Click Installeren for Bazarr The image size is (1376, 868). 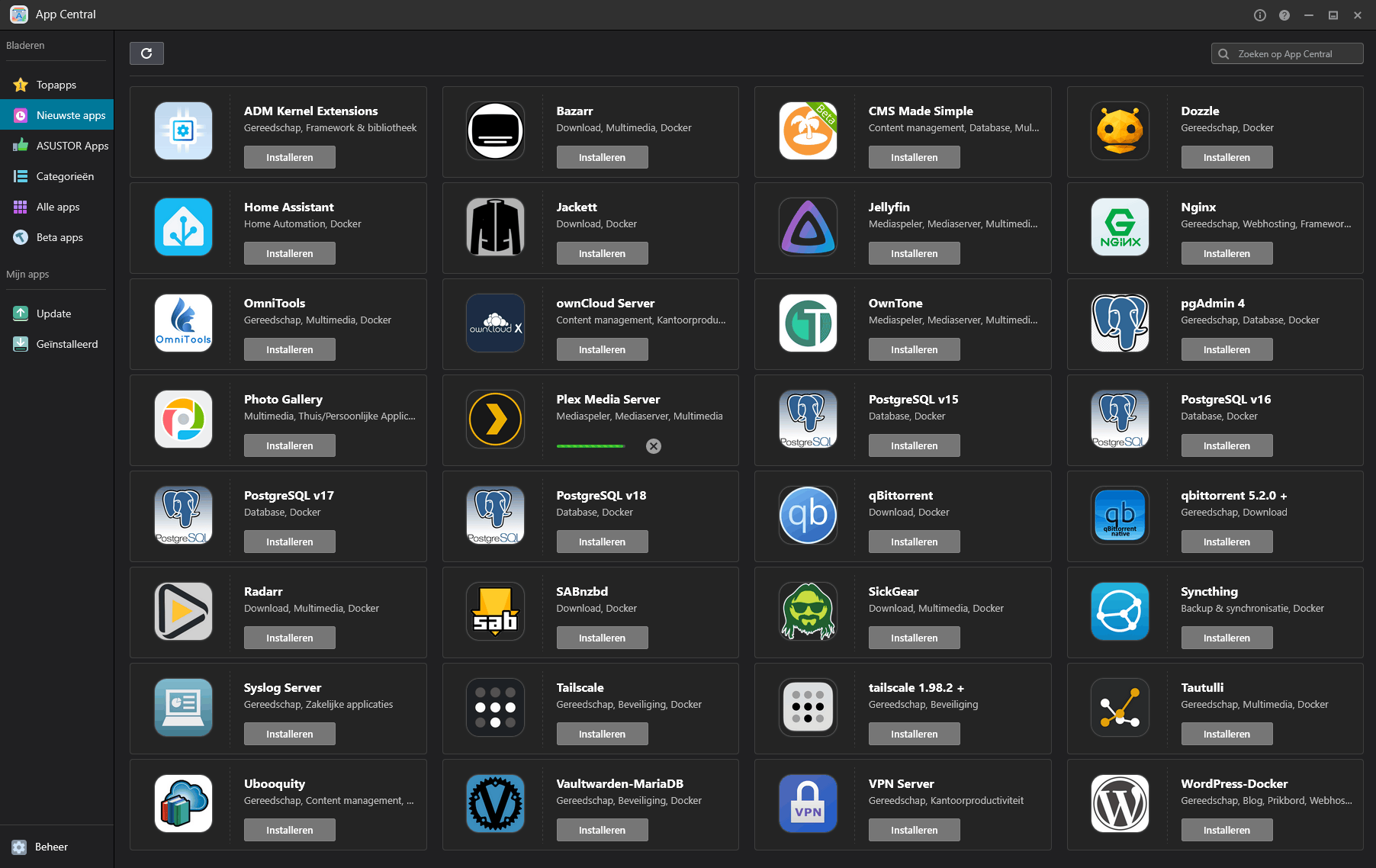click(x=602, y=157)
